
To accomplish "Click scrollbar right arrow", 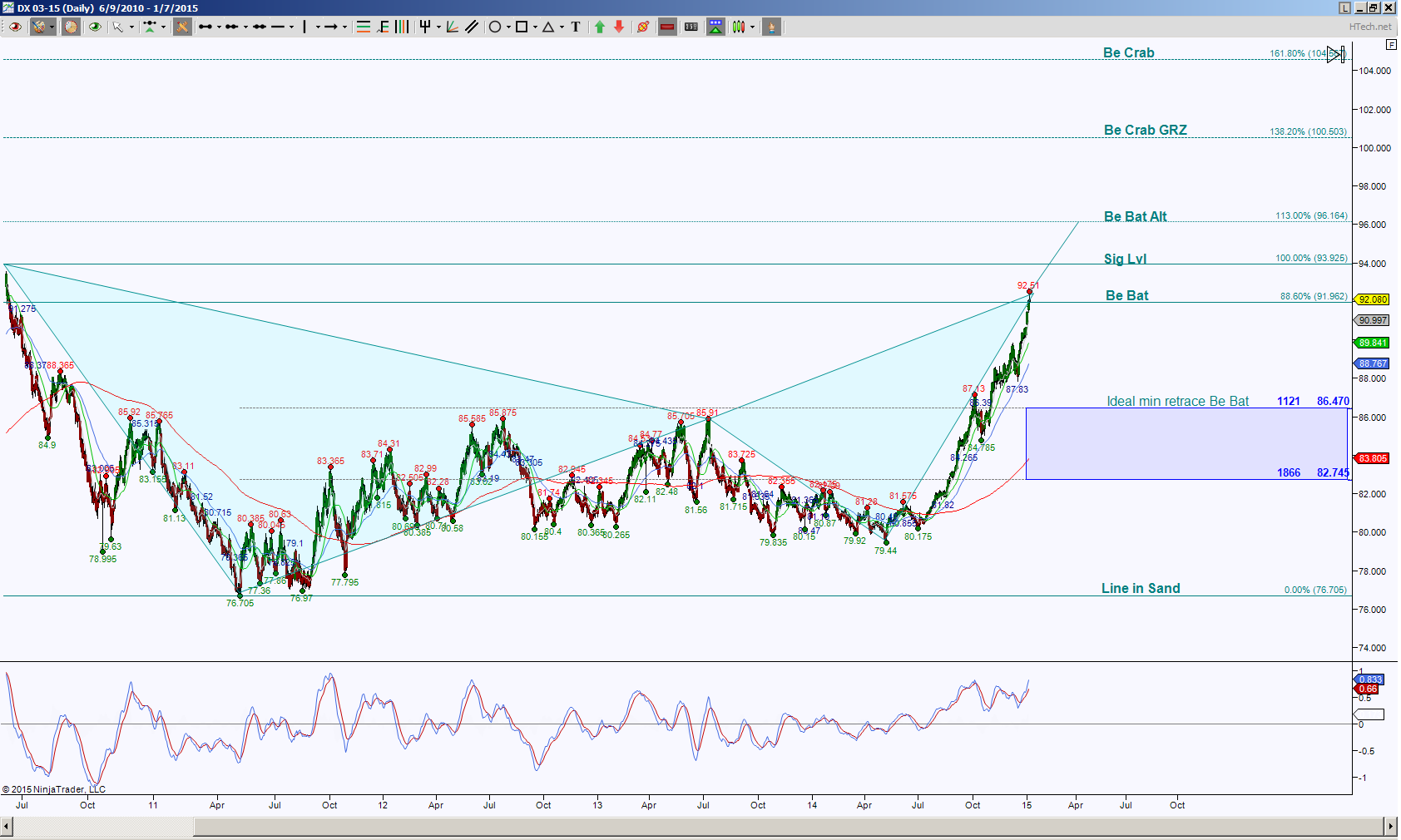I will [x=1390, y=826].
